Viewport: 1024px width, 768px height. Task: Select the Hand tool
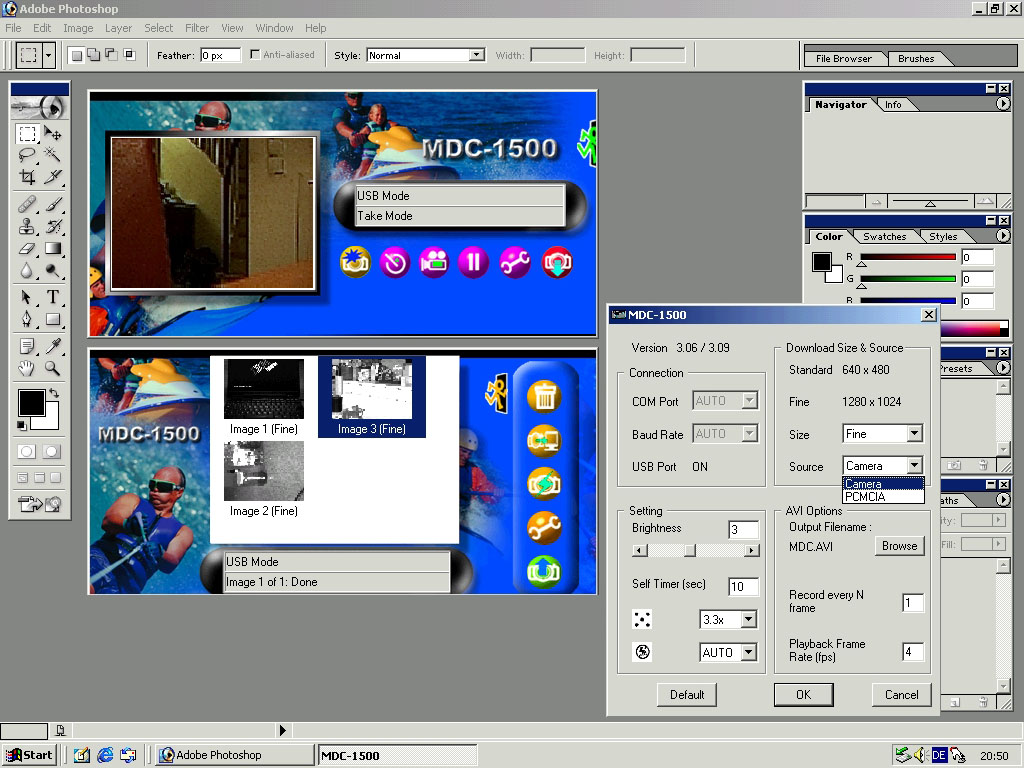coord(27,368)
